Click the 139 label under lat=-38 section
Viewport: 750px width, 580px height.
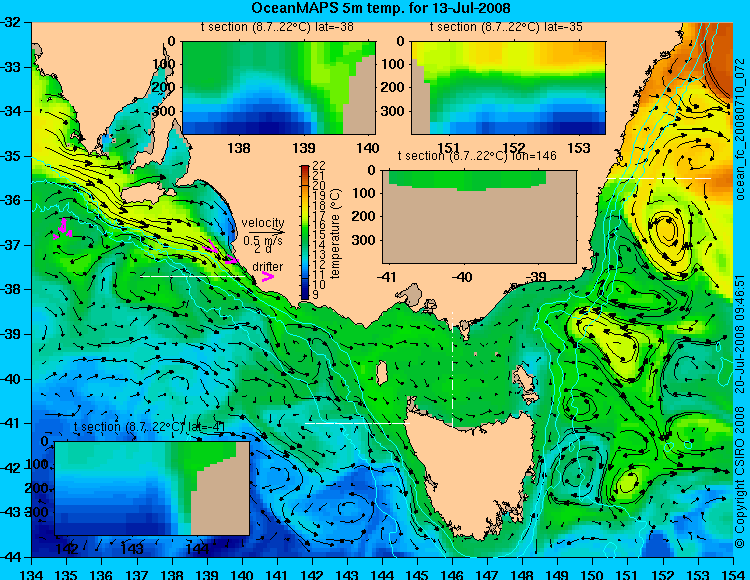(304, 148)
